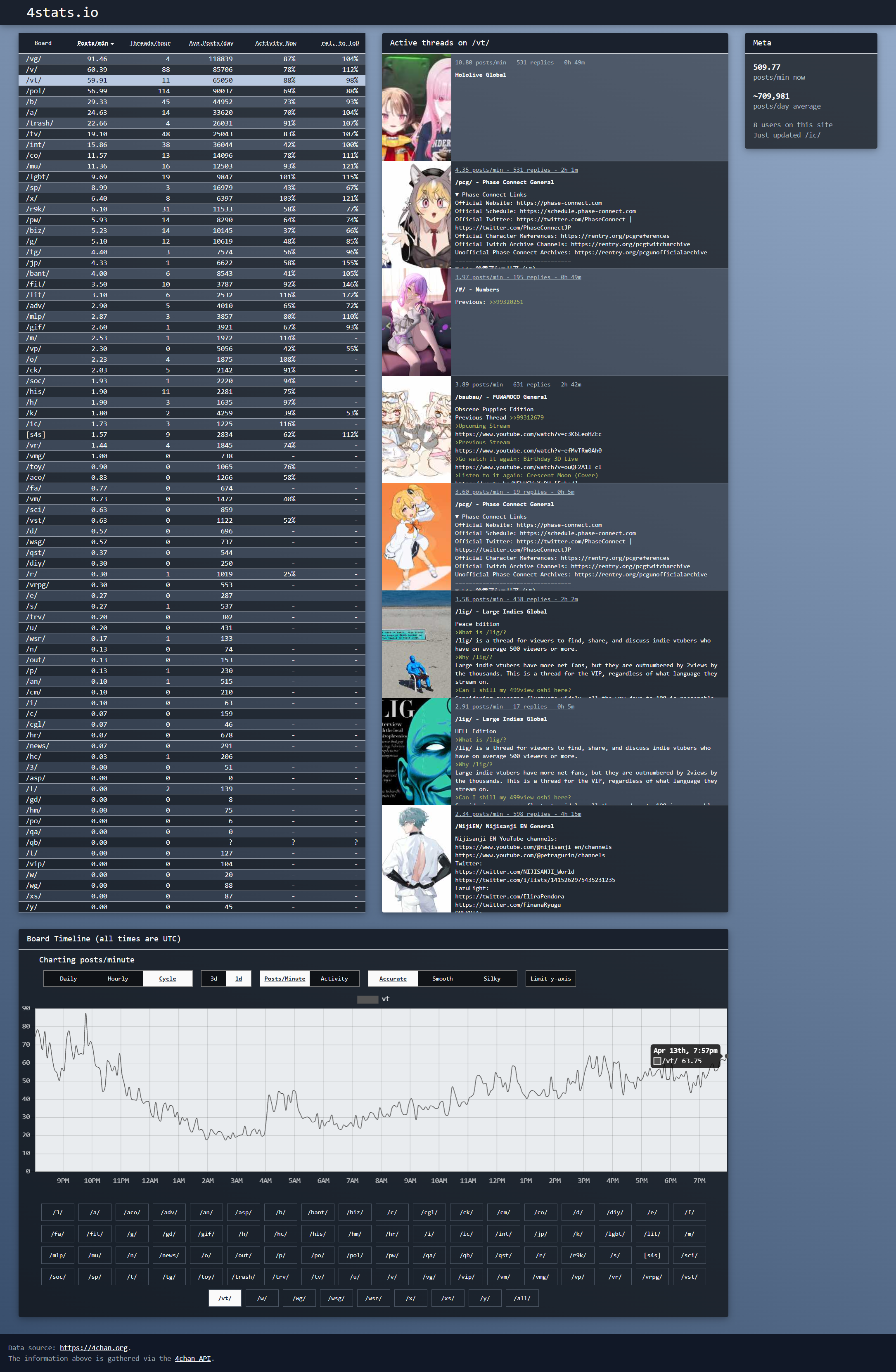Viewport: 896px width, 1372px height.
Task: Select the 3d time range
Action: 214,978
